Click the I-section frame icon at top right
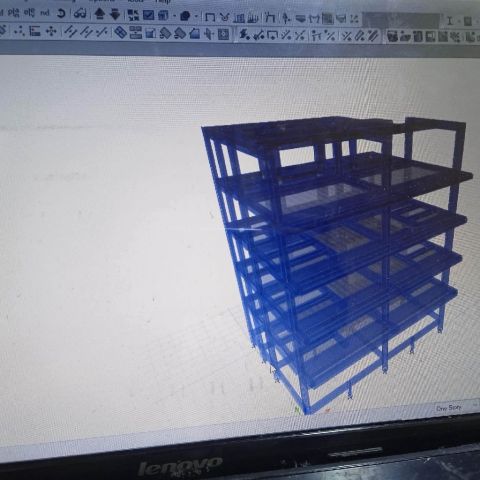The image size is (480, 480). 450,21
